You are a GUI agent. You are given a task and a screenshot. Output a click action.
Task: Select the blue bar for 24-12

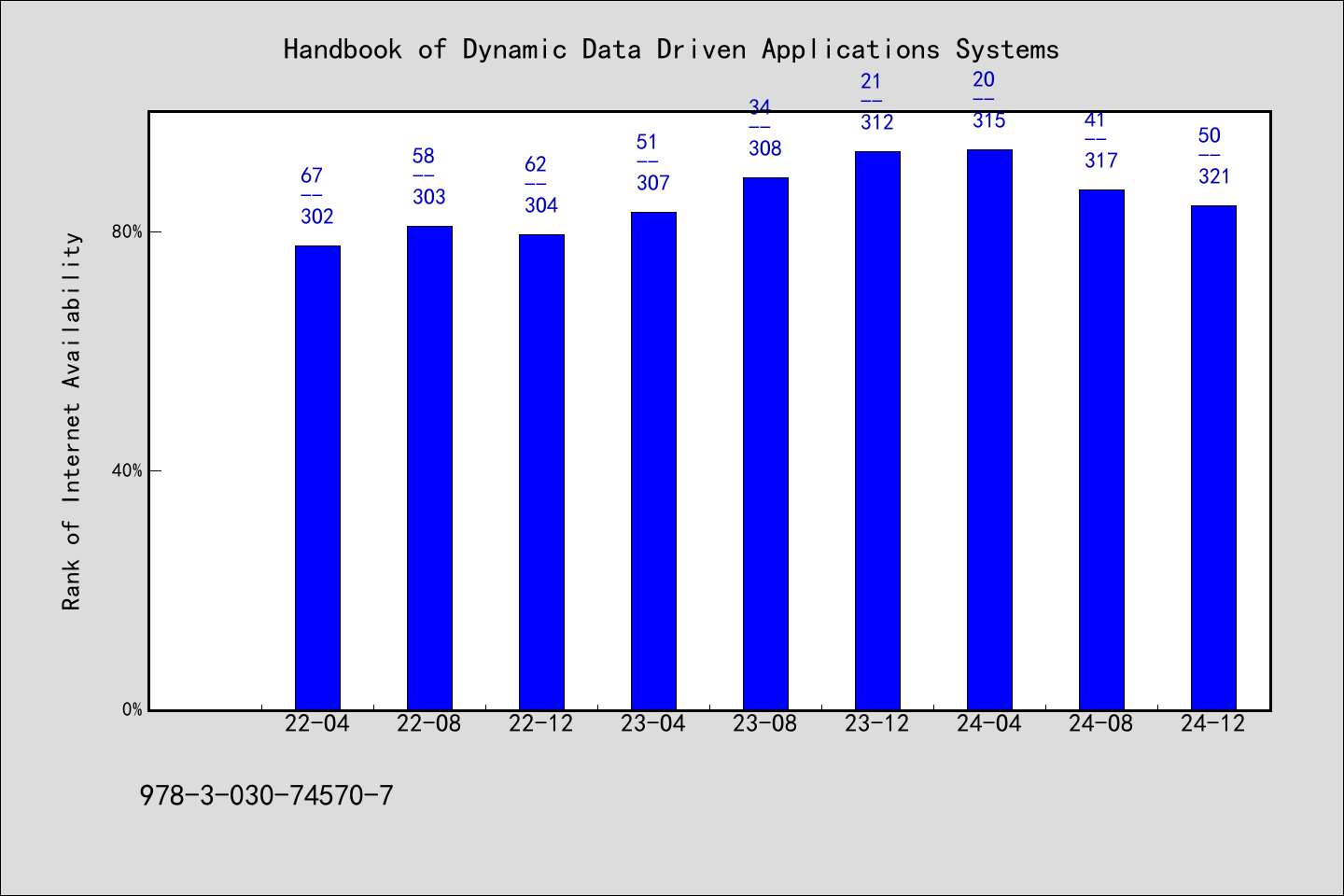pyautogui.click(x=1213, y=457)
